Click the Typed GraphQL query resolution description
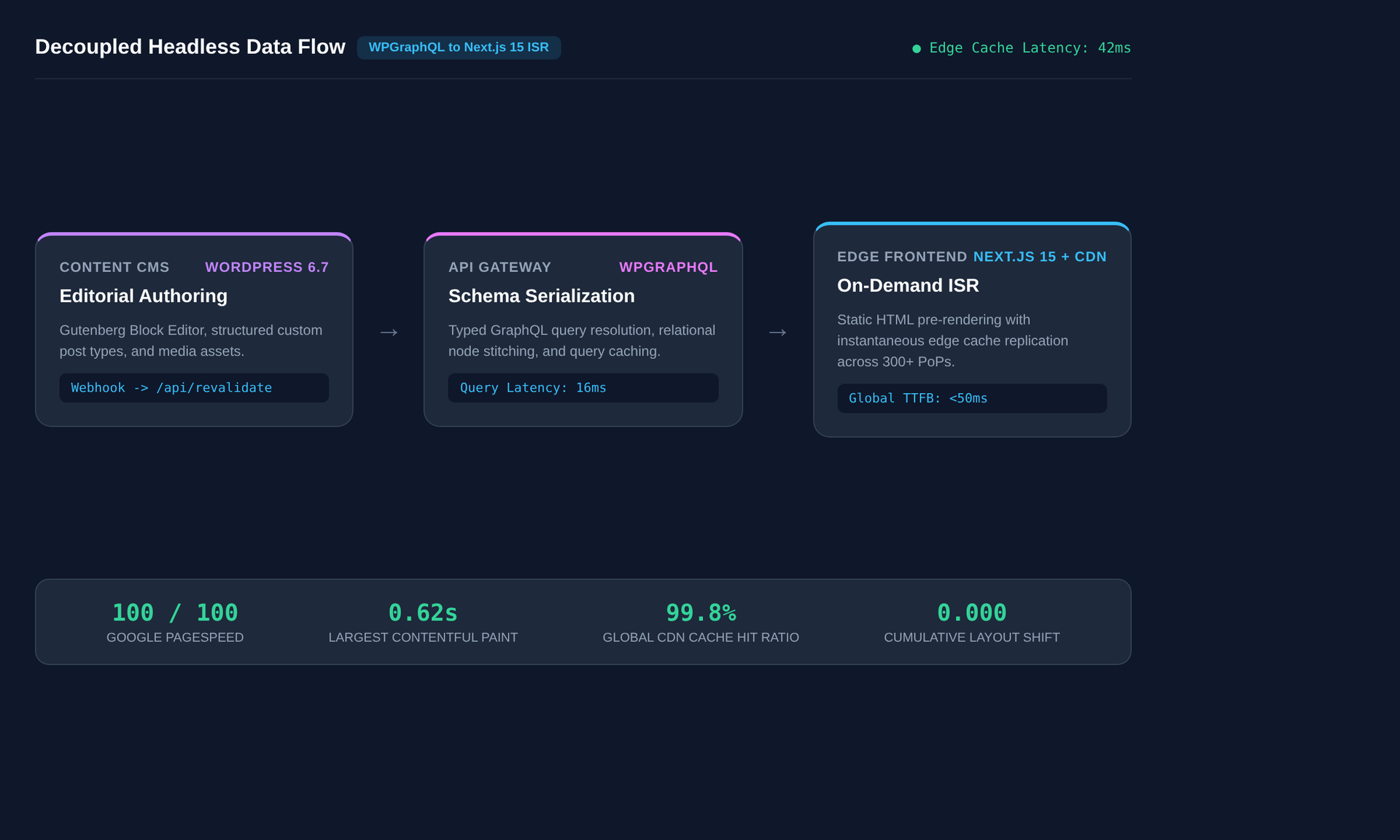The width and height of the screenshot is (1400, 840). [x=582, y=341]
